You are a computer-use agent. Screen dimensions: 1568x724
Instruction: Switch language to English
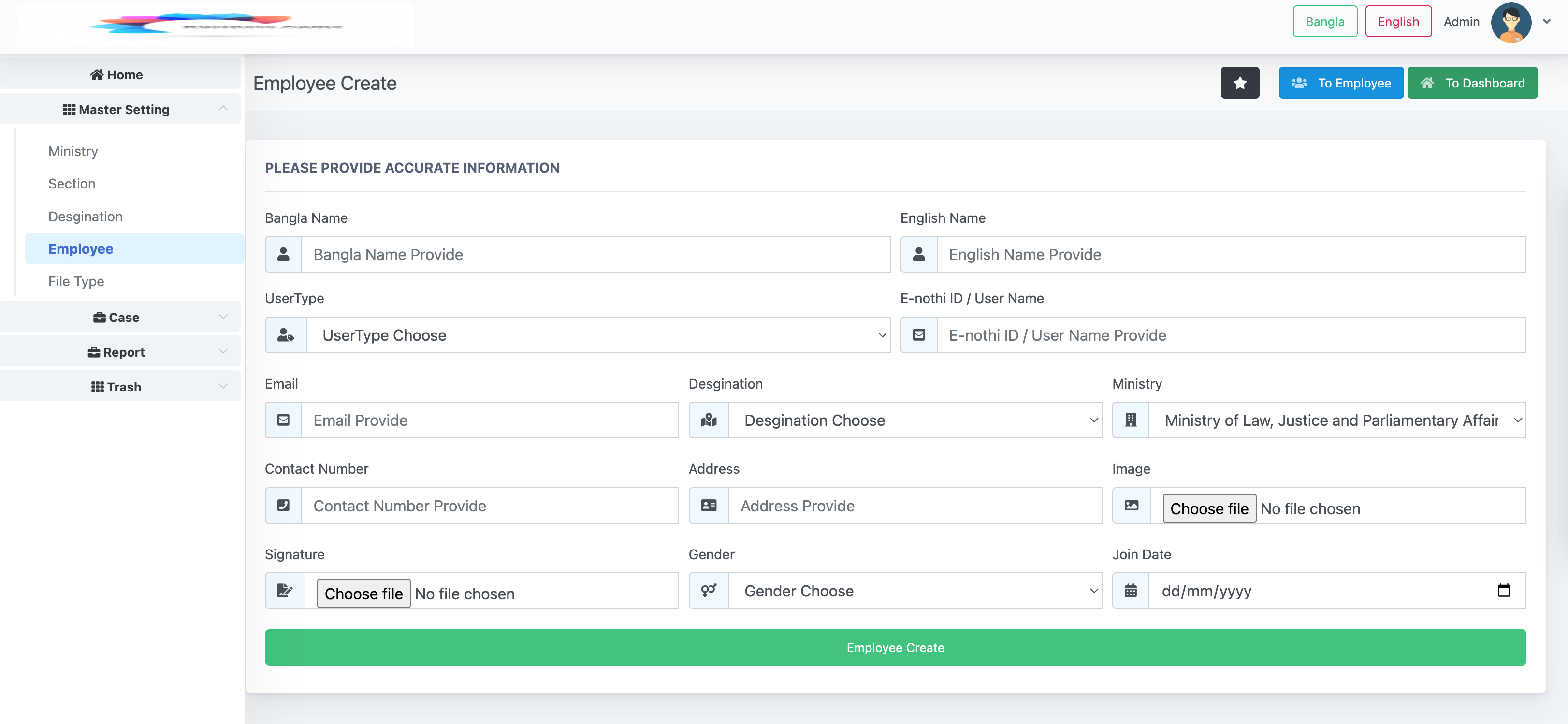(1398, 22)
